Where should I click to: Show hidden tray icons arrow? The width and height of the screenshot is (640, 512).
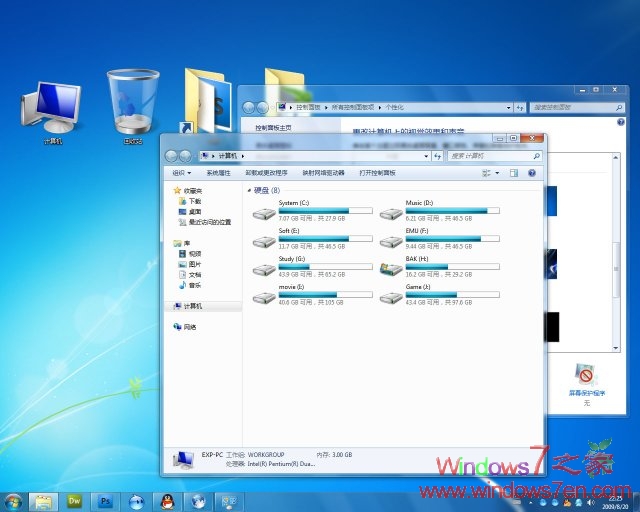(x=531, y=503)
